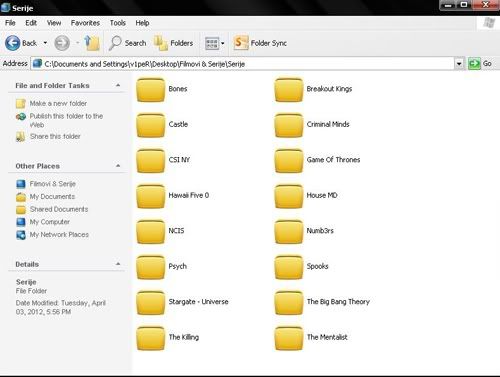
Task: Open the Views dropdown arrow
Action: click(223, 43)
